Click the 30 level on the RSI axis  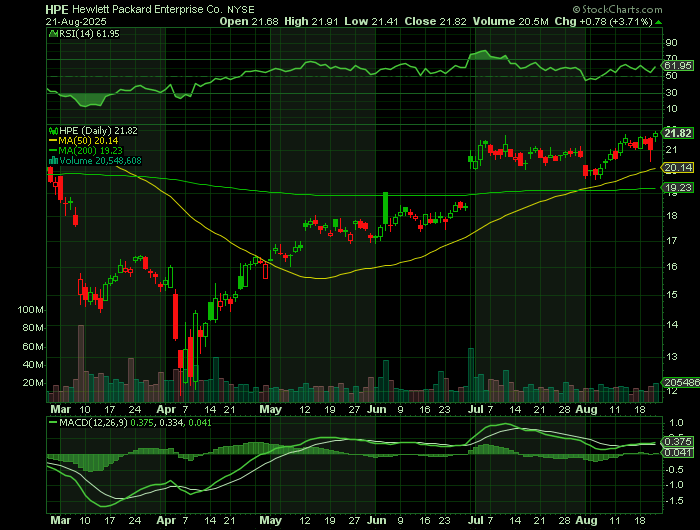(671, 93)
